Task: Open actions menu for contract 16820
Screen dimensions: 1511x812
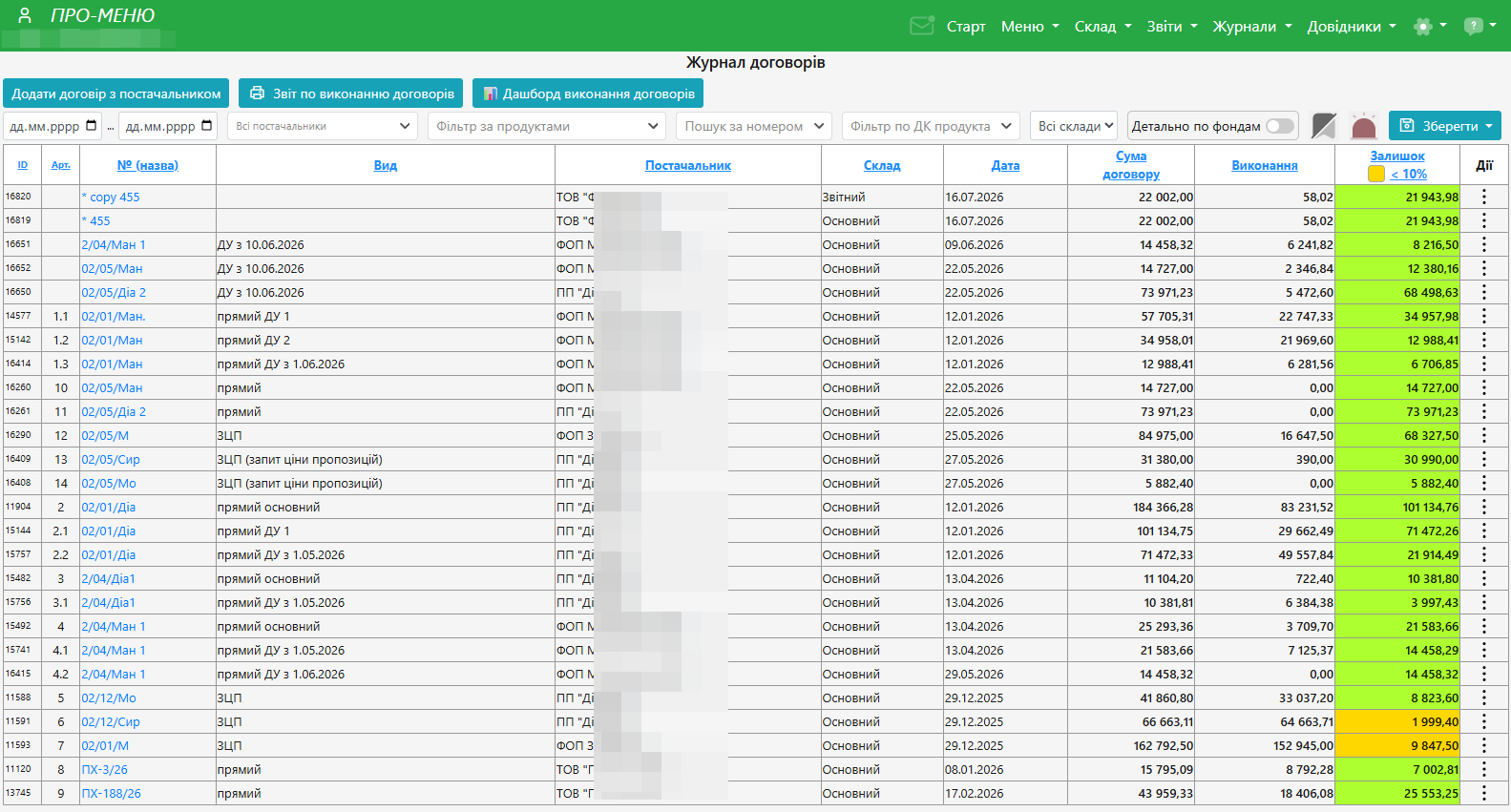Action: [x=1484, y=197]
